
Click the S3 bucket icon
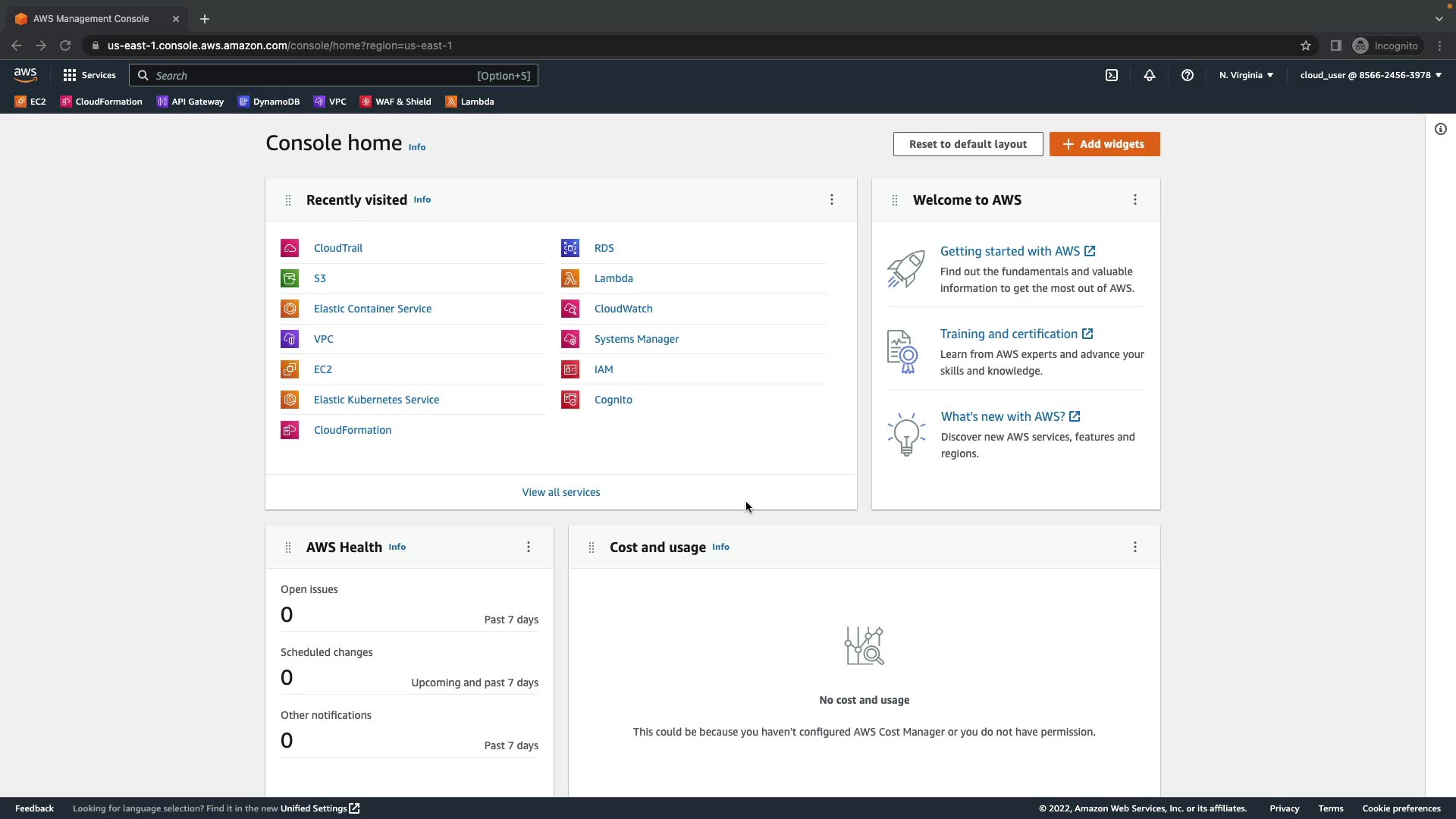[x=290, y=278]
